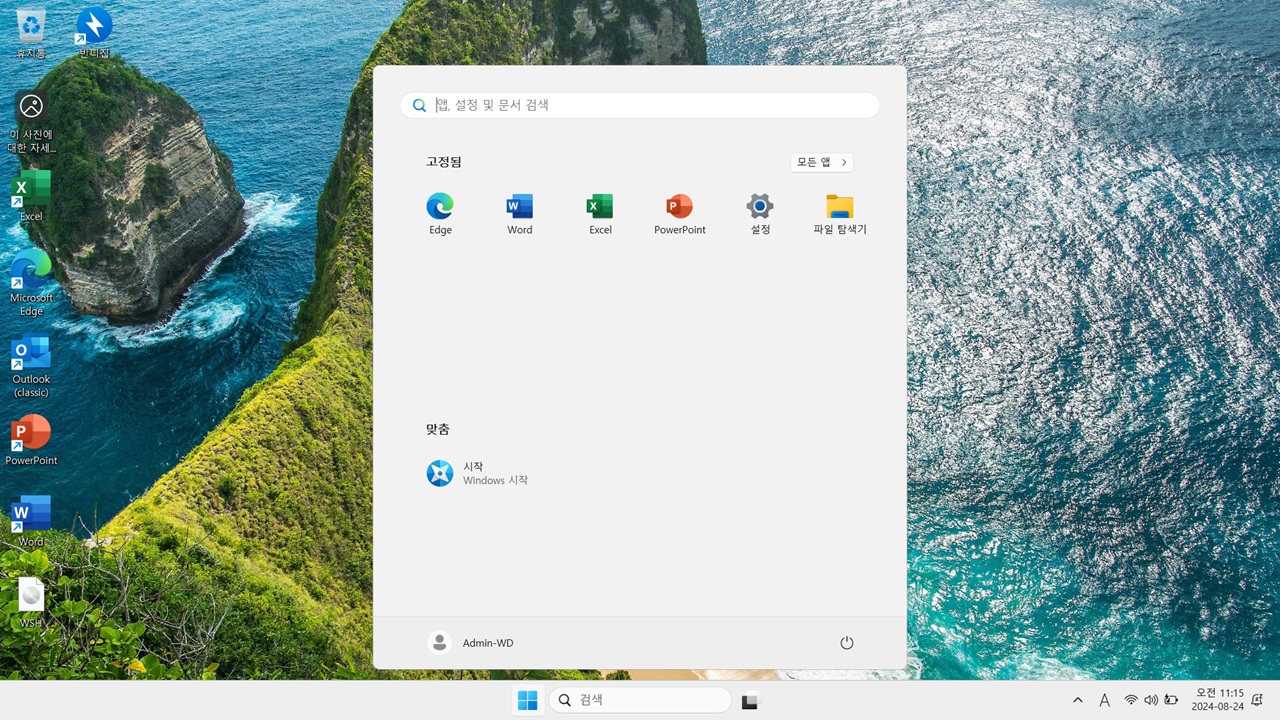Select the 휴지통 Recycle Bin desktop icon
1280x720 pixels.
pyautogui.click(x=31, y=33)
